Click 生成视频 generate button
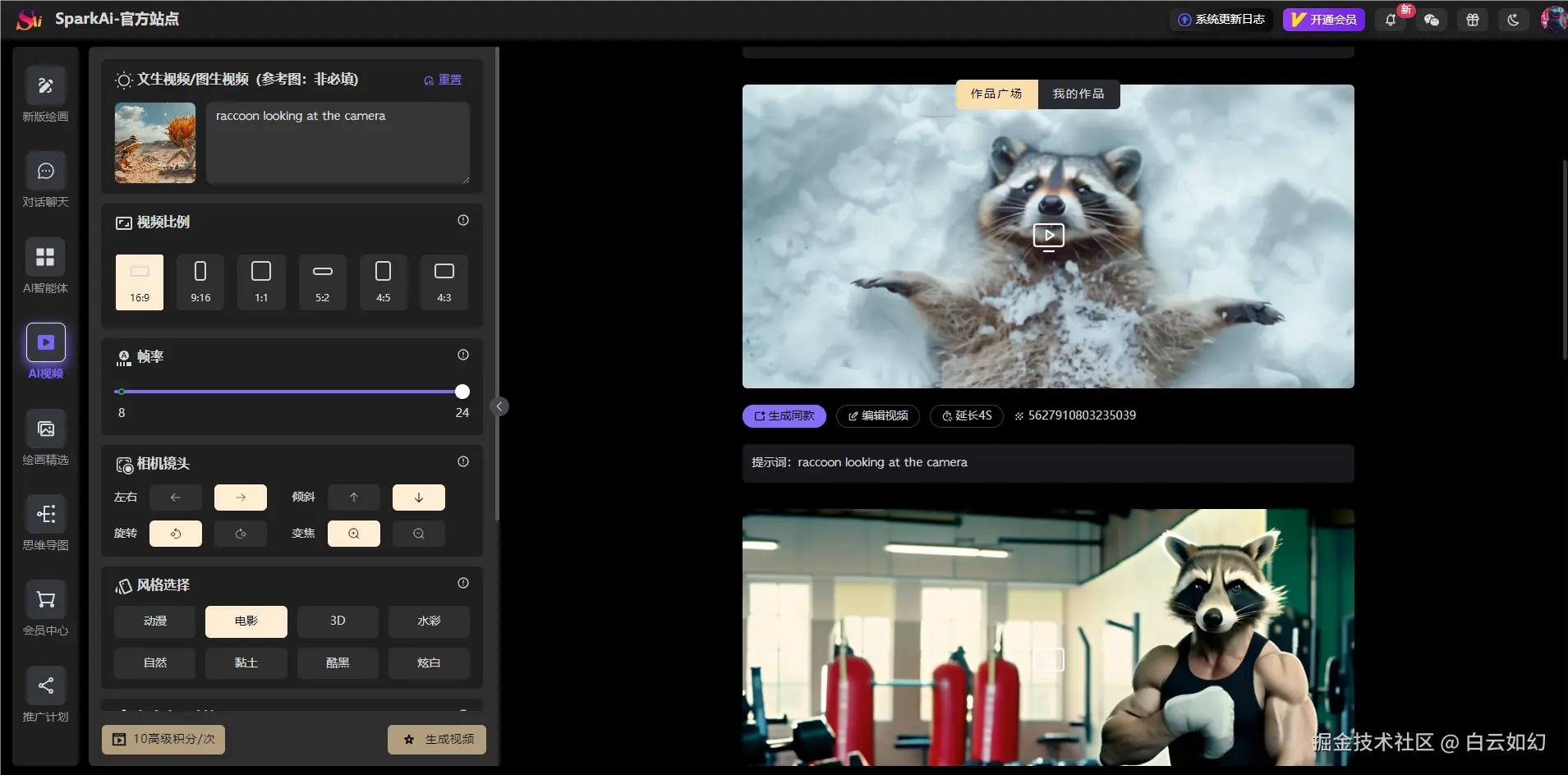 [437, 740]
